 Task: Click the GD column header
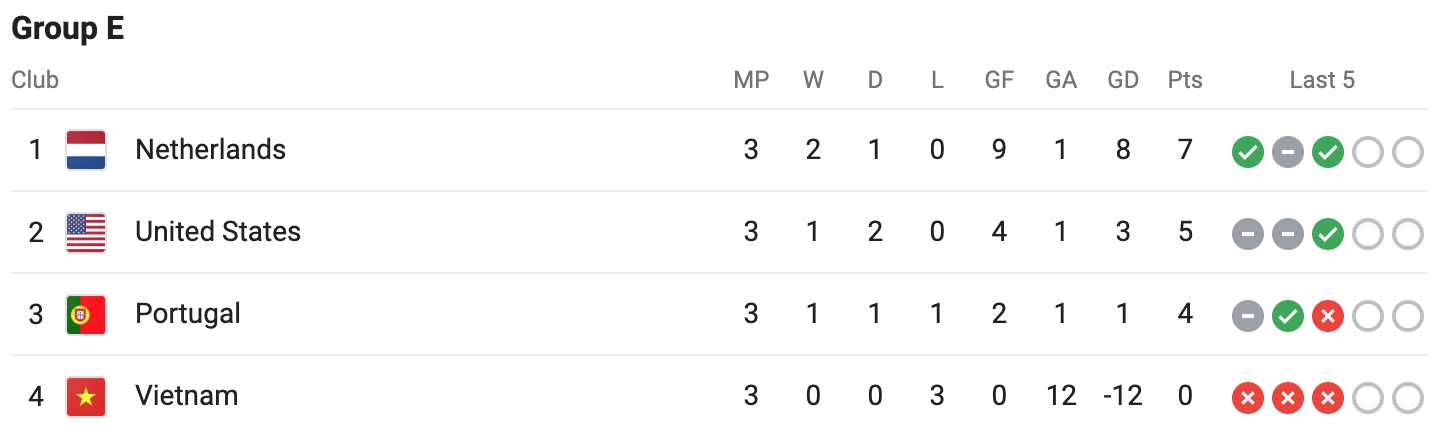tap(1123, 80)
